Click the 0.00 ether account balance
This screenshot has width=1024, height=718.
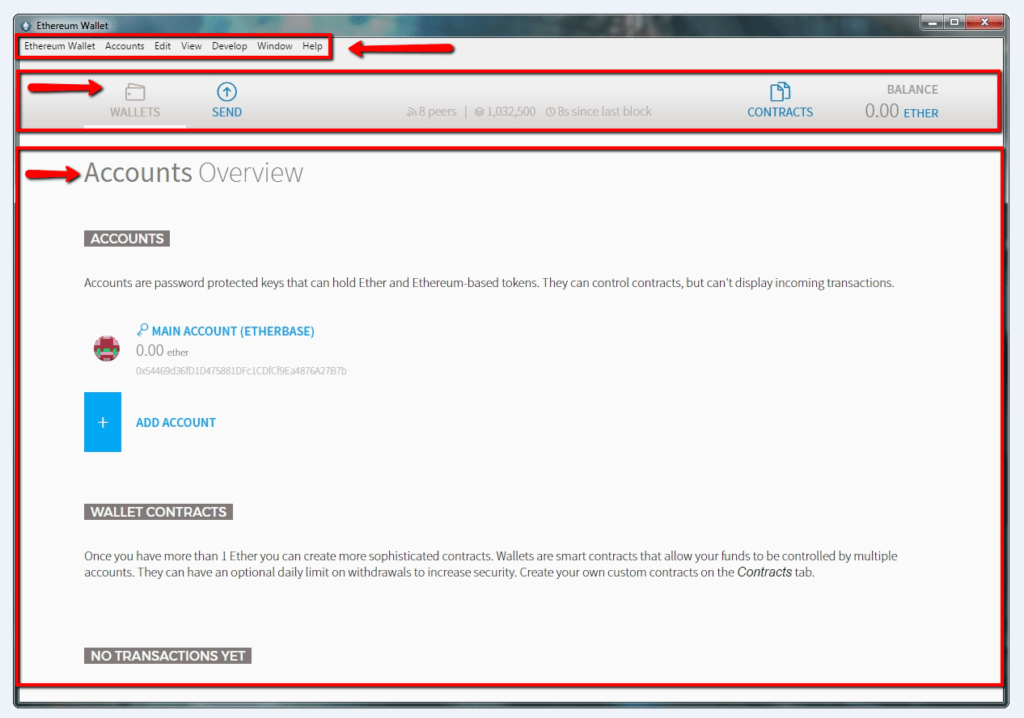pos(162,351)
